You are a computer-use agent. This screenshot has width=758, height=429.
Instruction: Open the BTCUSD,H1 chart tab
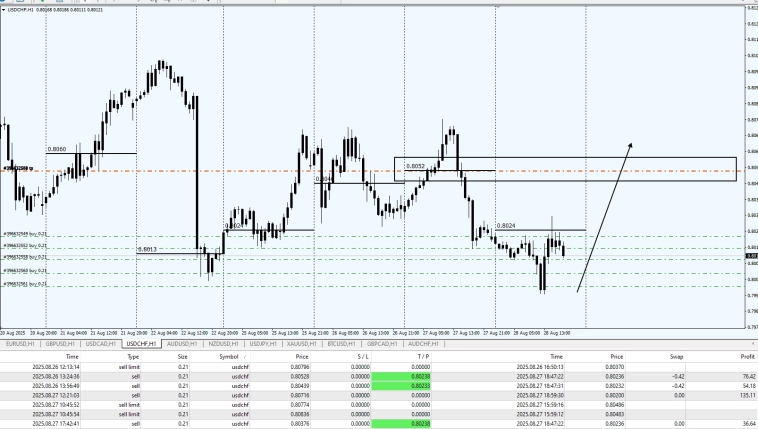pyautogui.click(x=342, y=343)
